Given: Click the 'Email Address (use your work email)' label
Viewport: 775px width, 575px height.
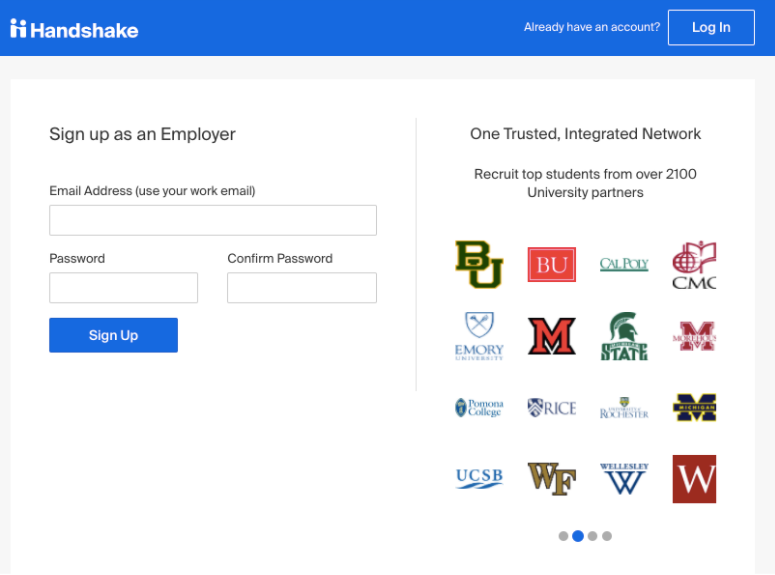Looking at the screenshot, I should 152,191.
